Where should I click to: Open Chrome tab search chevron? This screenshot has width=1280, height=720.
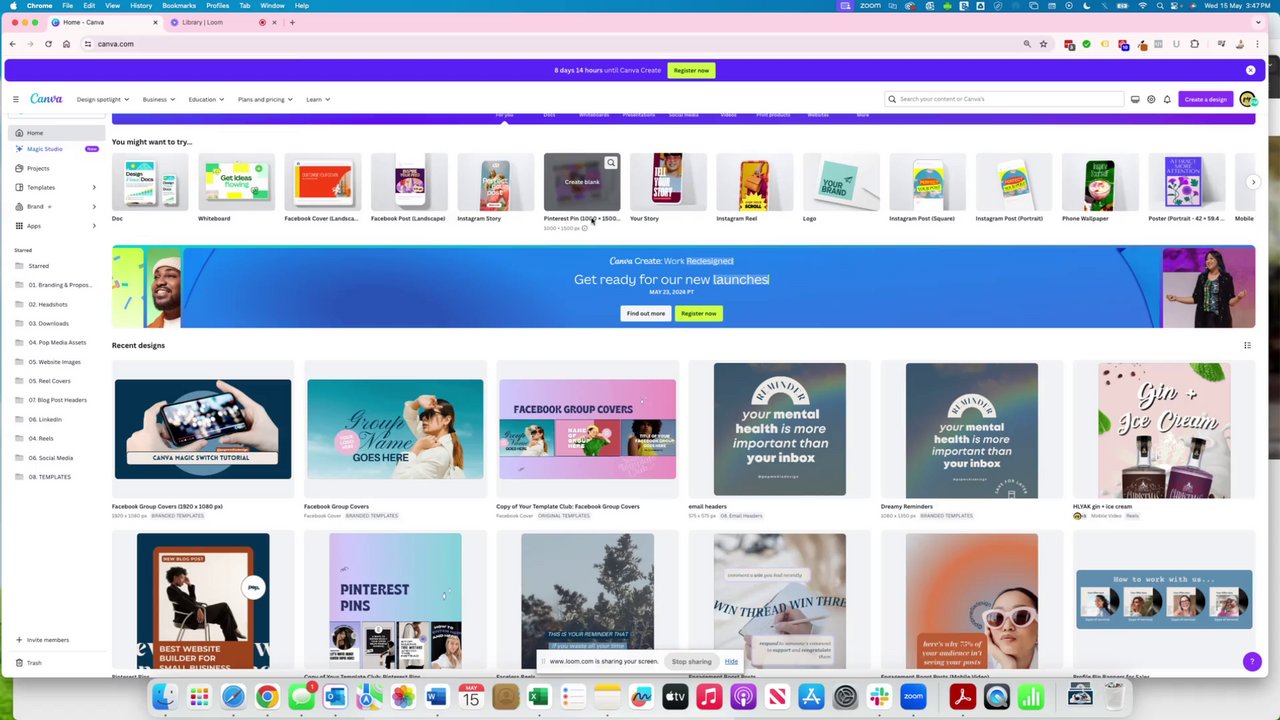coord(1259,22)
